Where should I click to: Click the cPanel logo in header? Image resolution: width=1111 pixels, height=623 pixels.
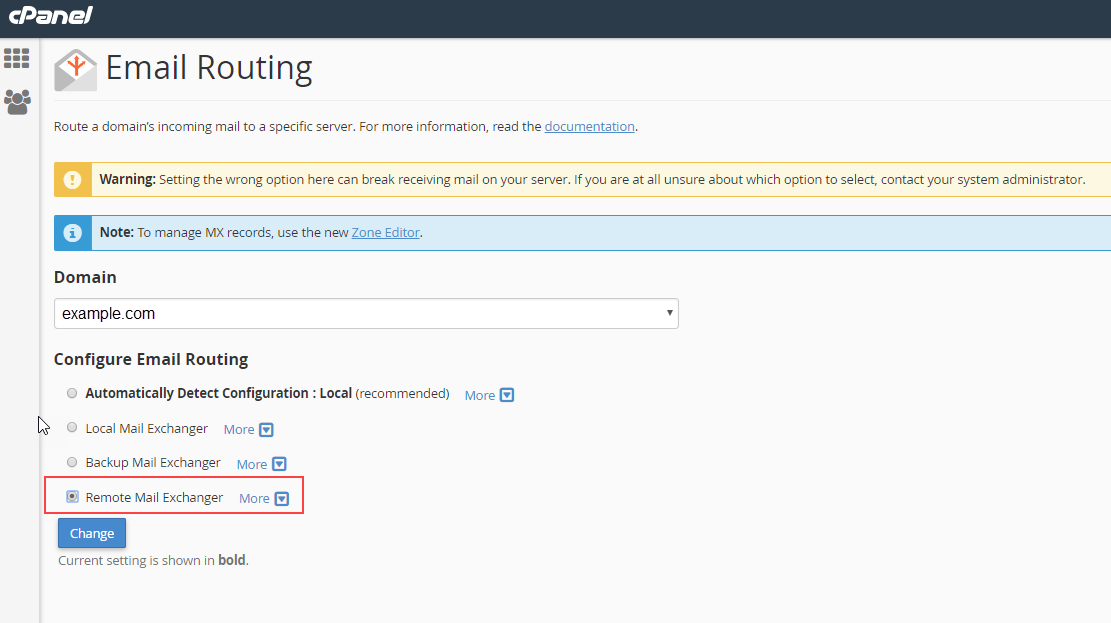pyautogui.click(x=50, y=15)
